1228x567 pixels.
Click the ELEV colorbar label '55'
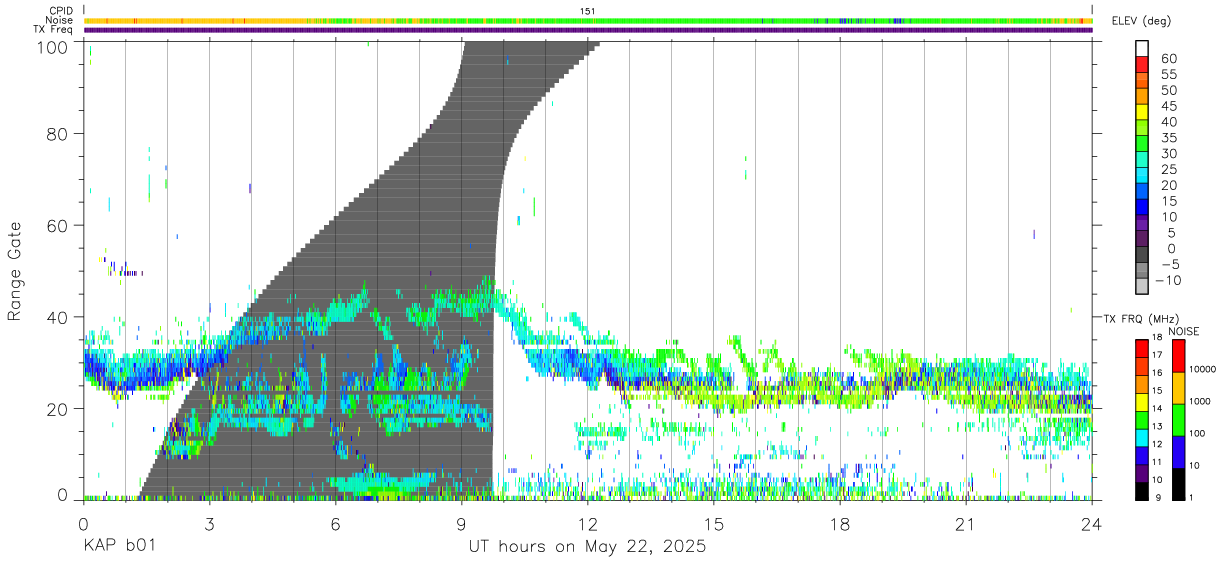pyautogui.click(x=1169, y=74)
